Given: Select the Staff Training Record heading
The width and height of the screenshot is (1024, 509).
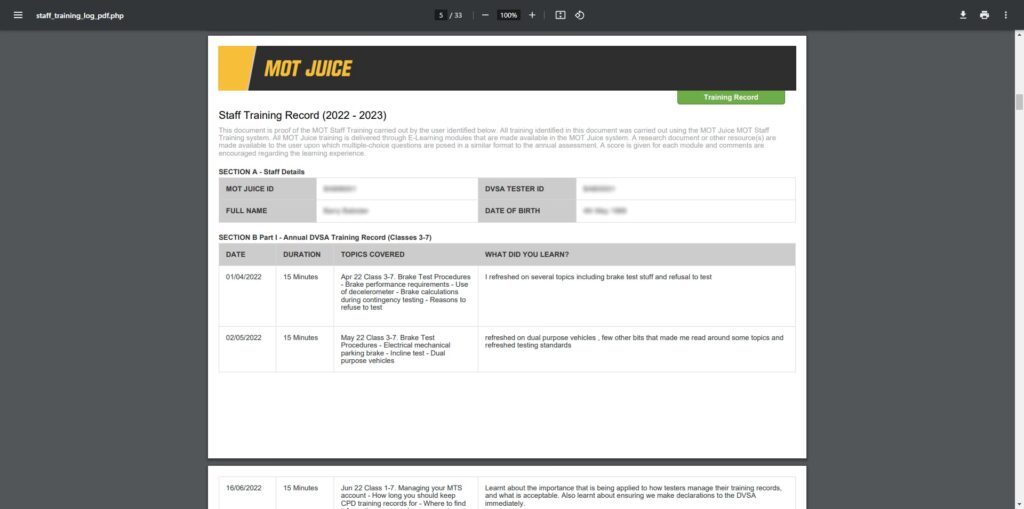Looking at the screenshot, I should coord(302,115).
